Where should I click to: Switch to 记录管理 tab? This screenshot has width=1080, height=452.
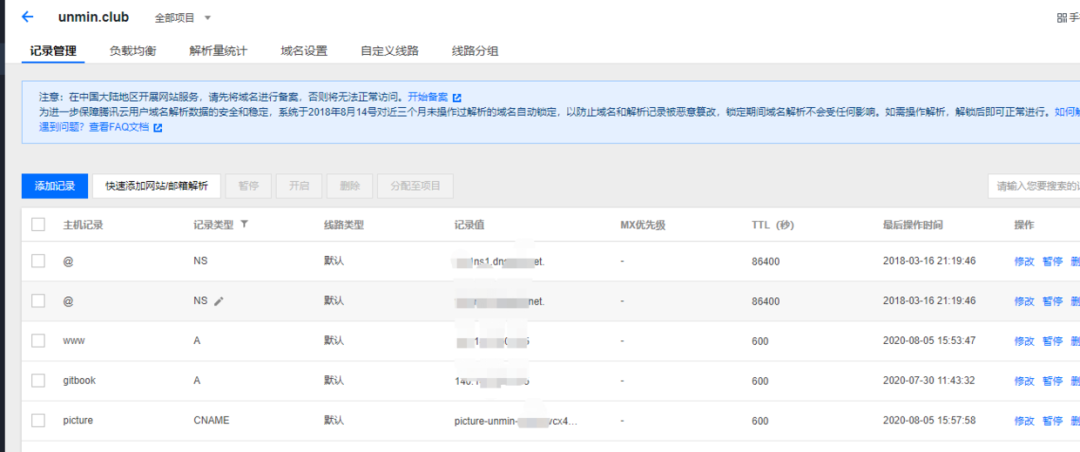tap(53, 51)
